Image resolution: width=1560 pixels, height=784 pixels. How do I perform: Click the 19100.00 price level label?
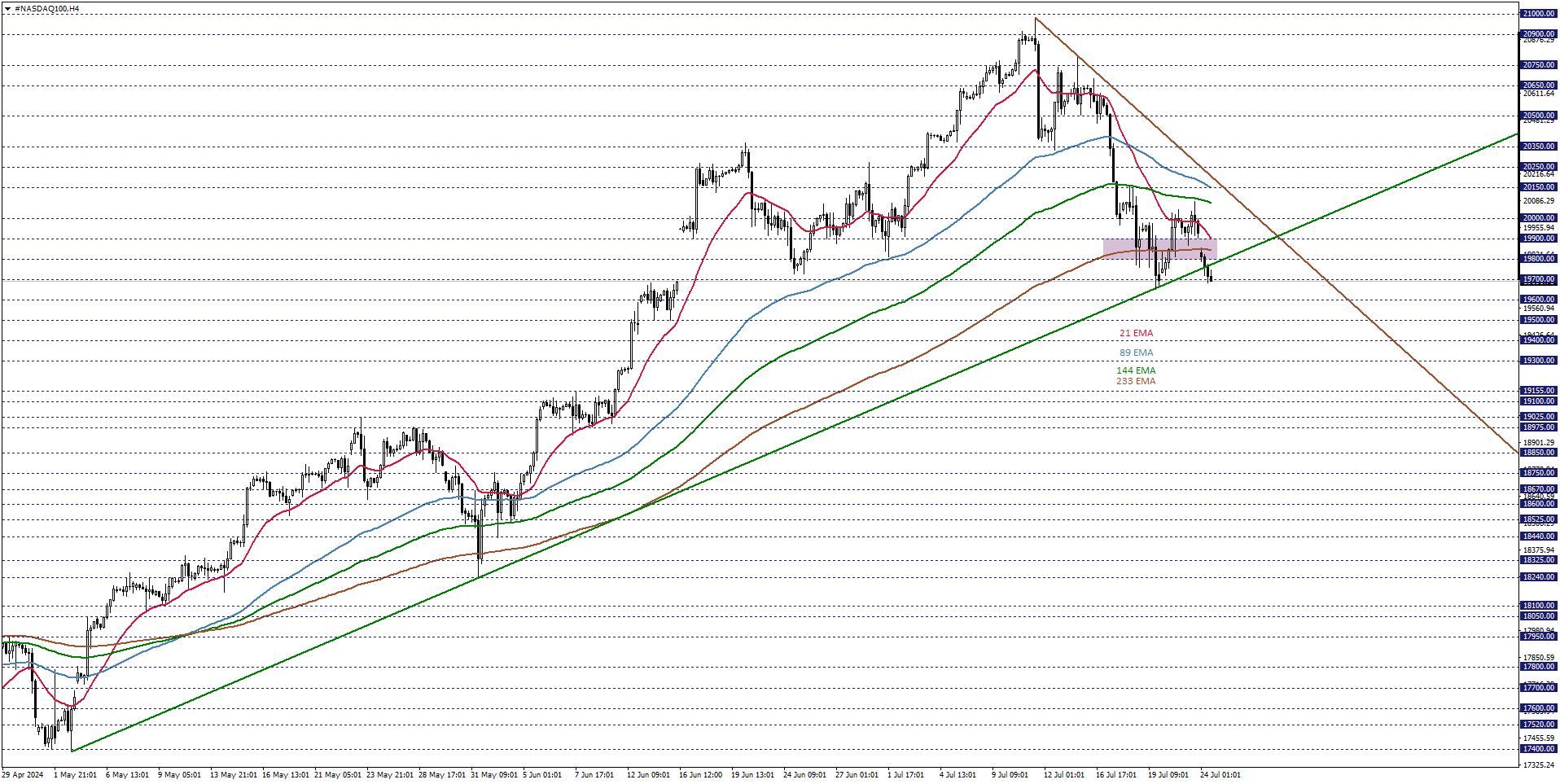(1538, 401)
